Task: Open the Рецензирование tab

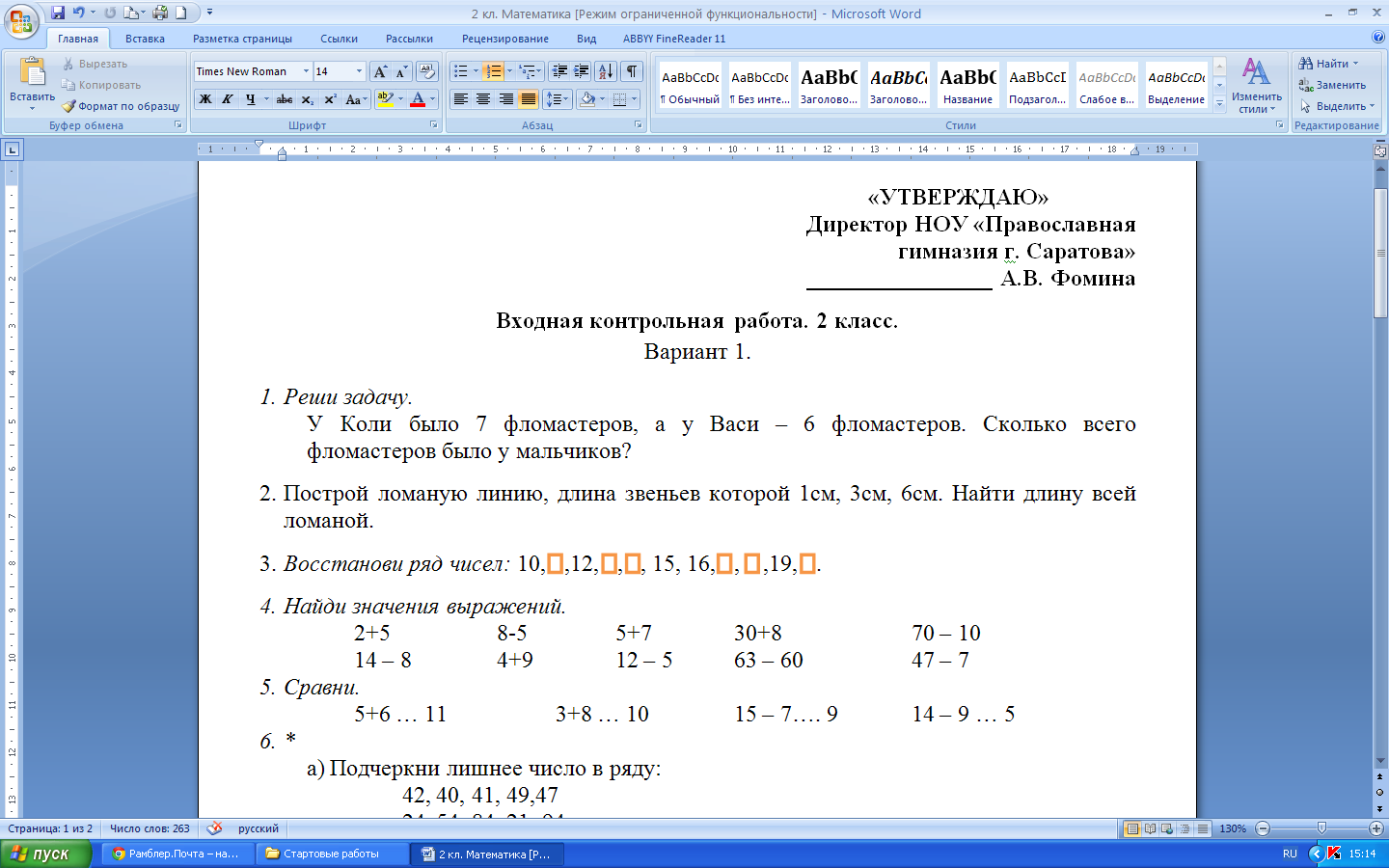Action: tap(504, 39)
